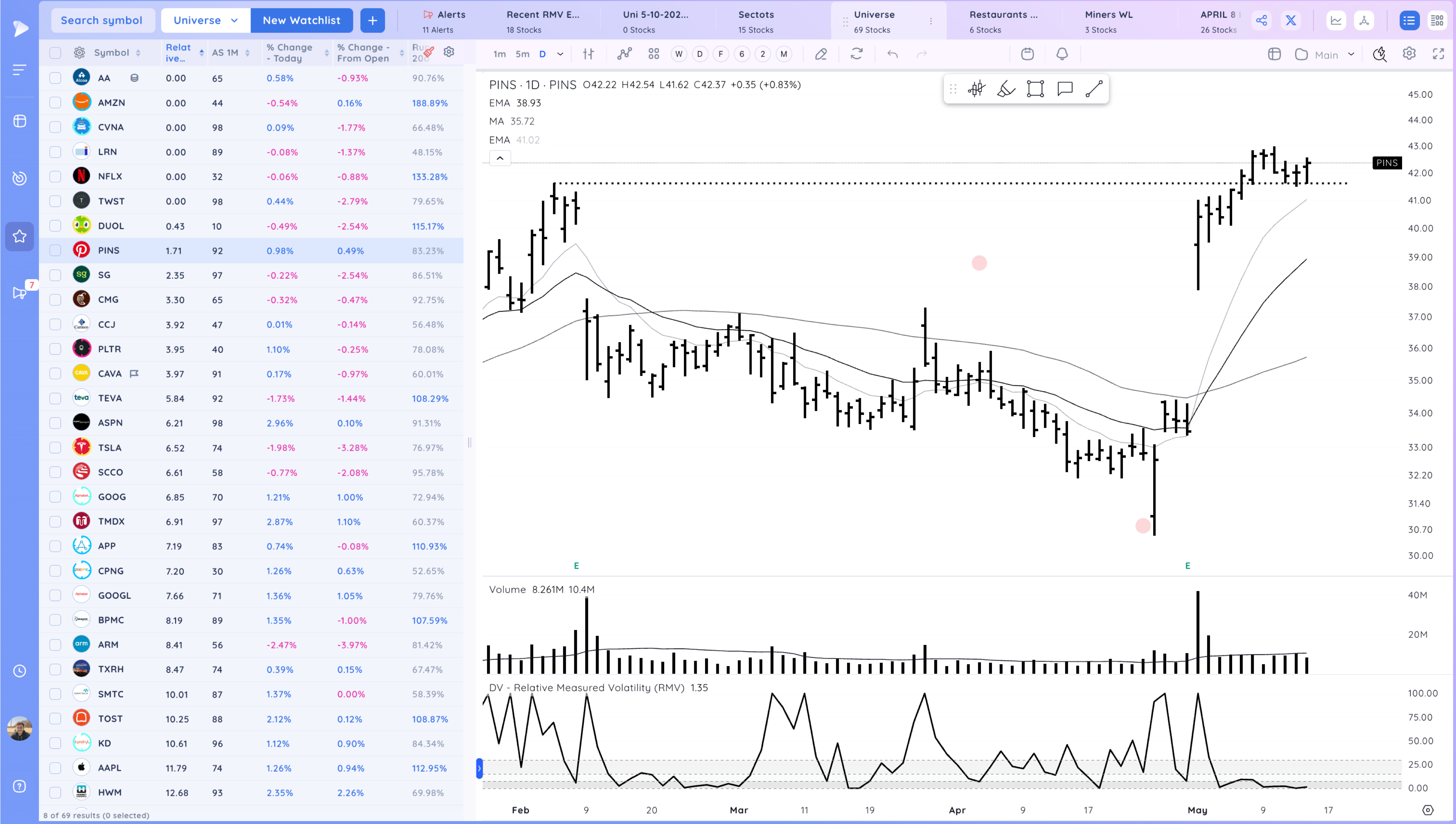Click the M monthly interval button
The height and width of the screenshot is (824, 1456).
click(783, 54)
